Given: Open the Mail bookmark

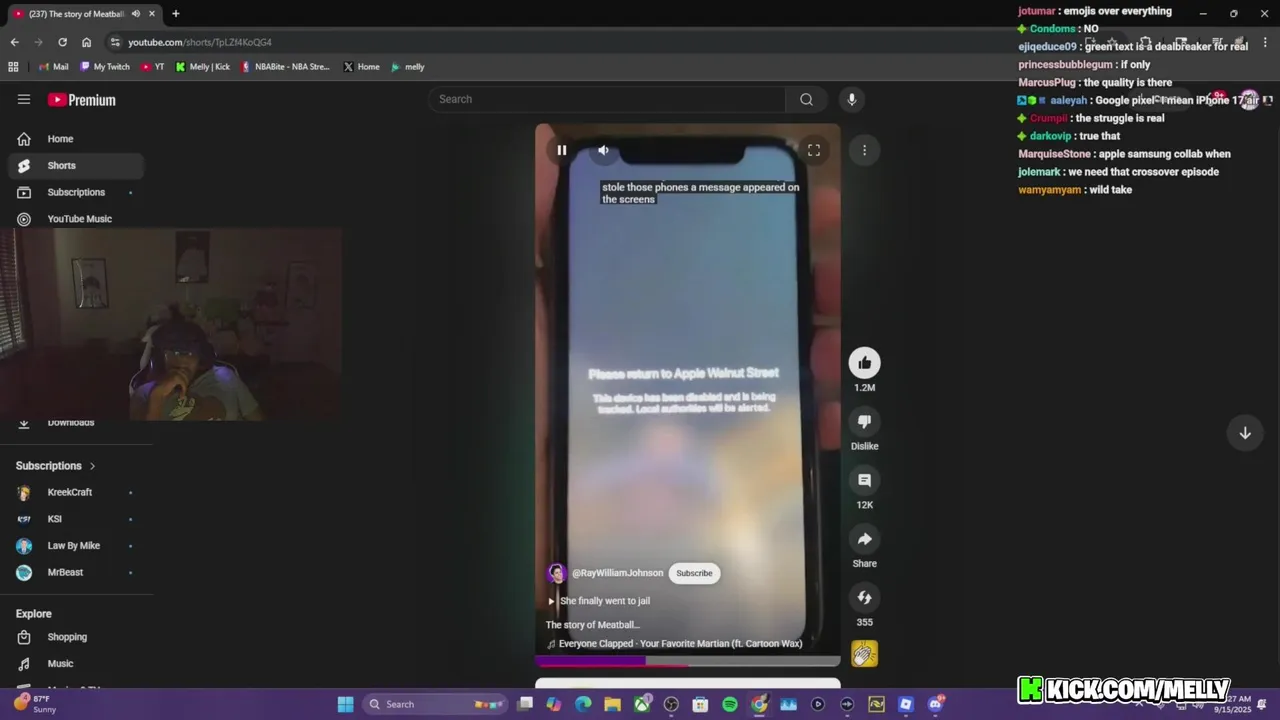Looking at the screenshot, I should pyautogui.click(x=53, y=67).
